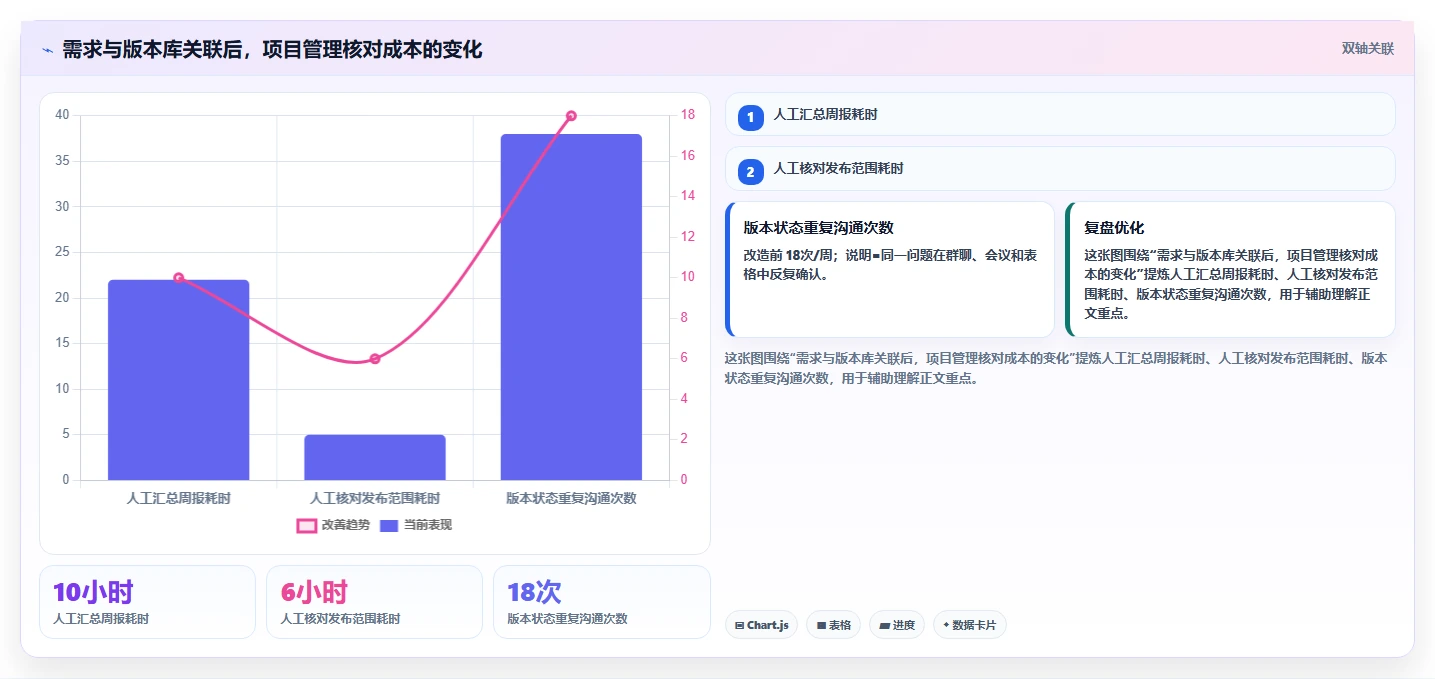
Task: Click the 人工汇总周报耗时 bar in the chart
Action: pyautogui.click(x=179, y=380)
